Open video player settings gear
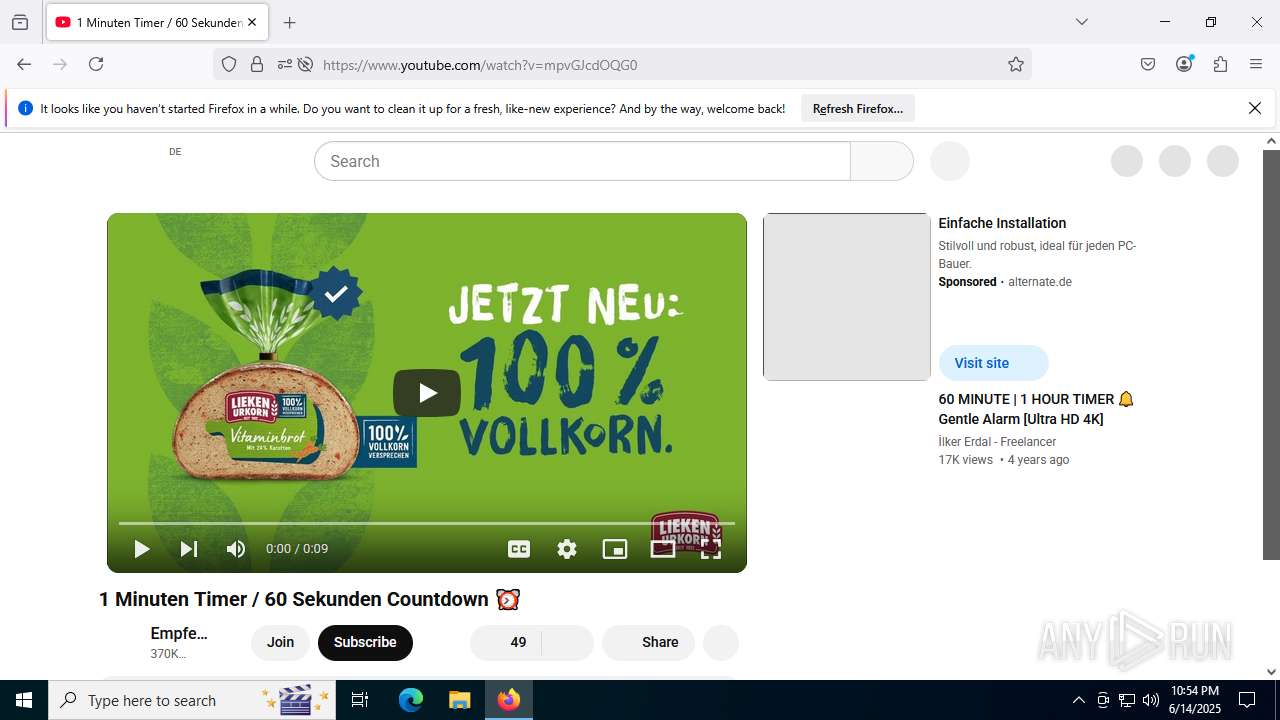This screenshot has height=720, width=1280. pyautogui.click(x=567, y=549)
